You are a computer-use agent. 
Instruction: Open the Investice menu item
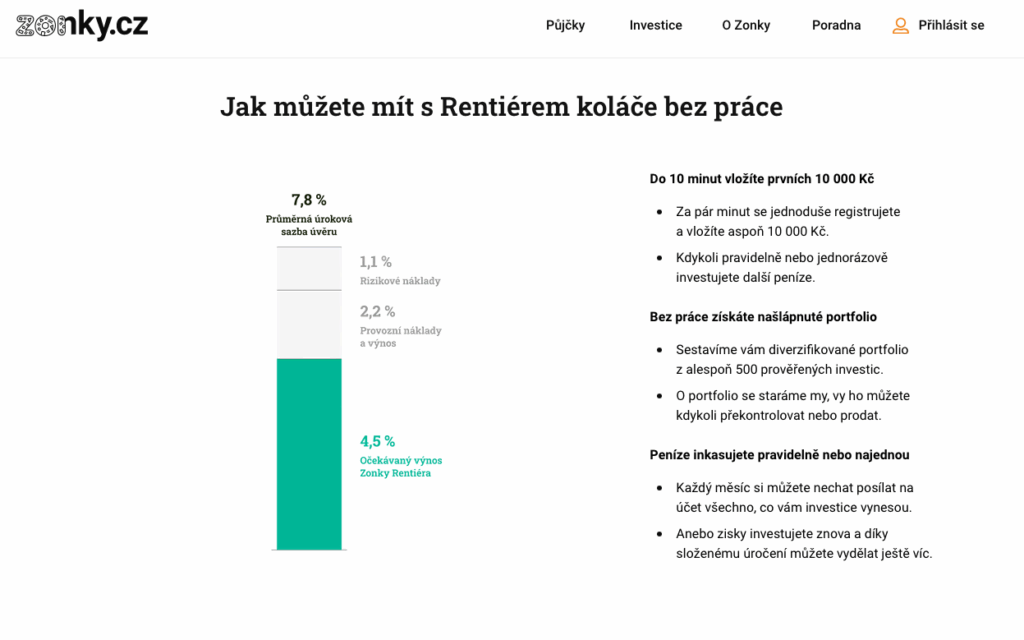coord(655,25)
